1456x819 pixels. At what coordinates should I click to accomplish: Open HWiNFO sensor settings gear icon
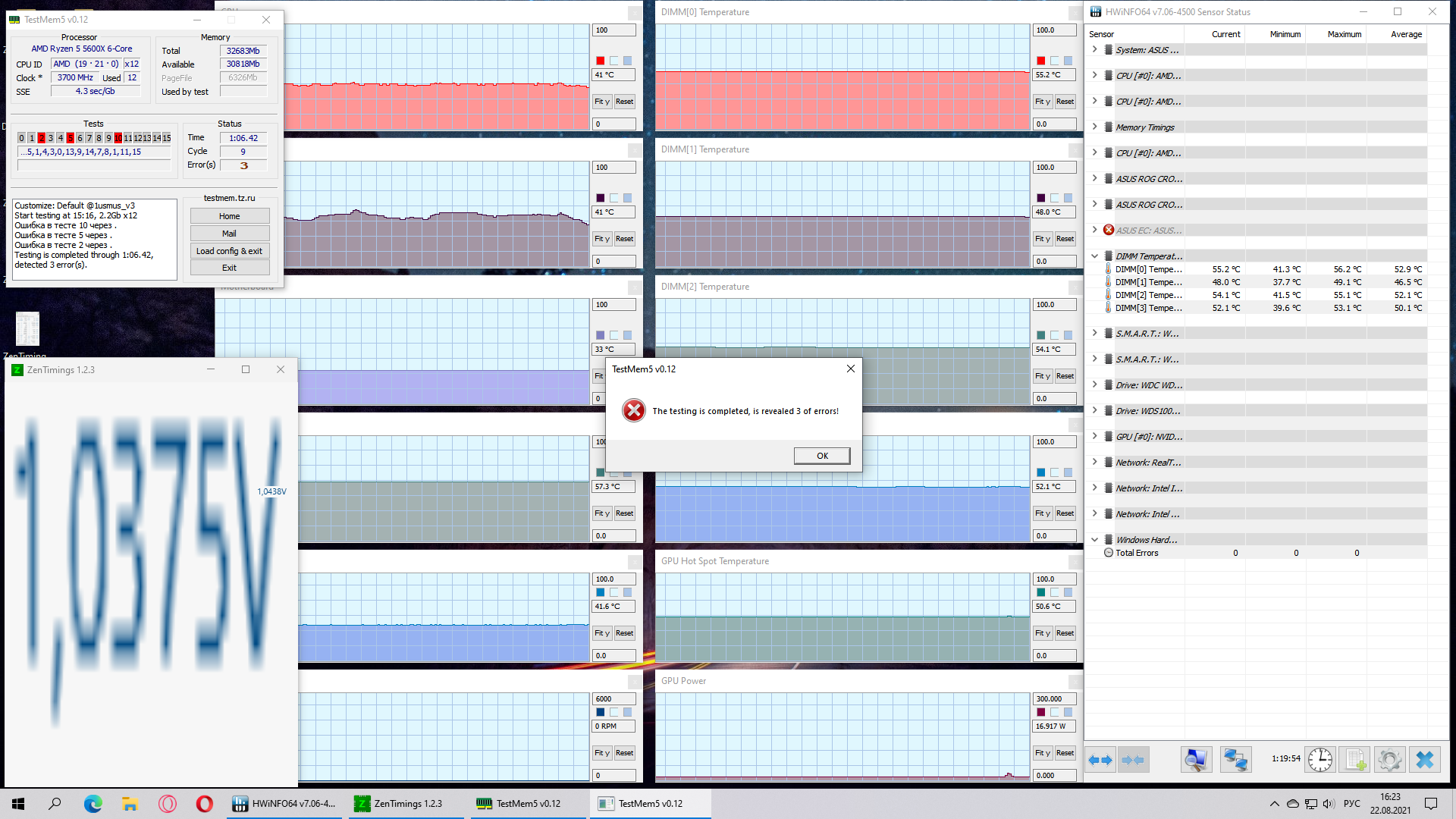[x=1389, y=760]
